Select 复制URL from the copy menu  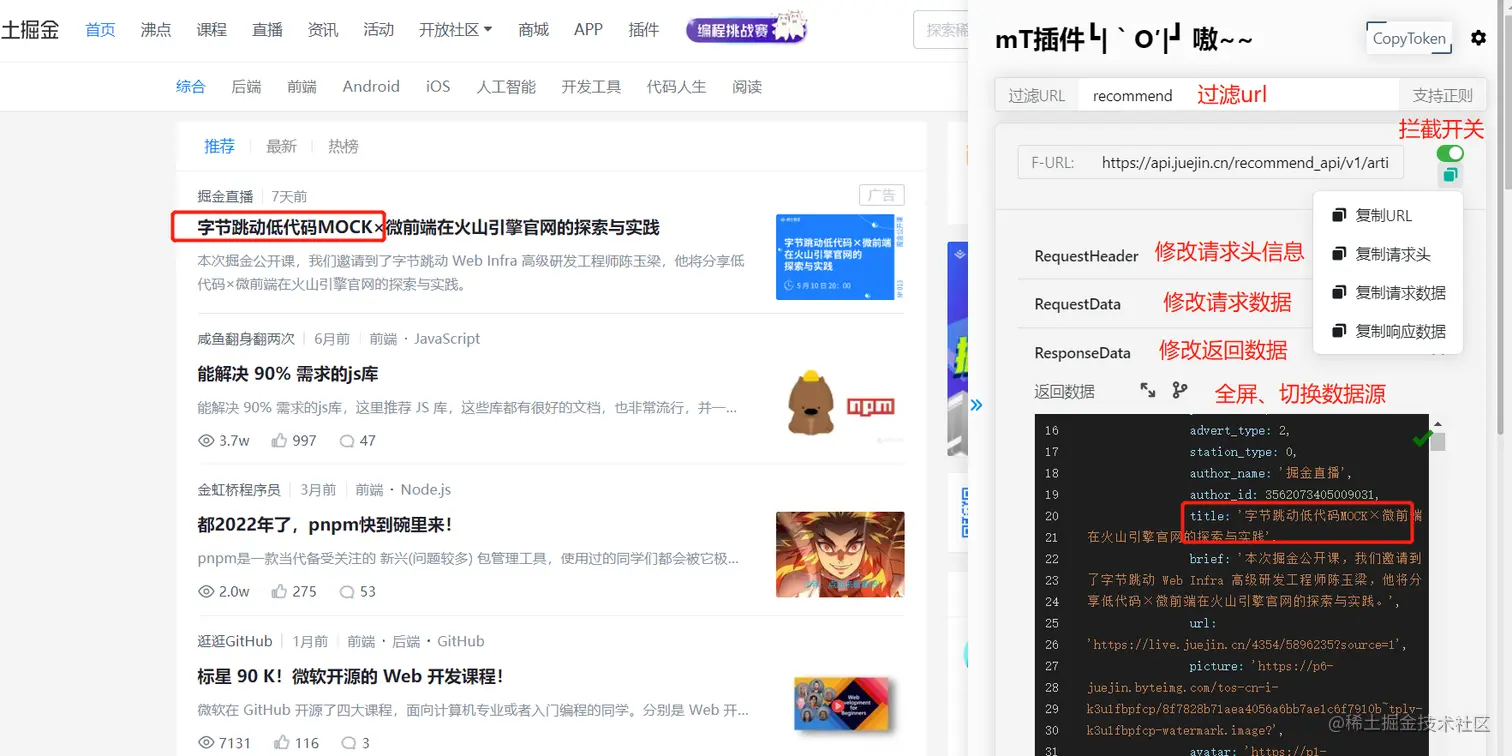coord(1388,215)
